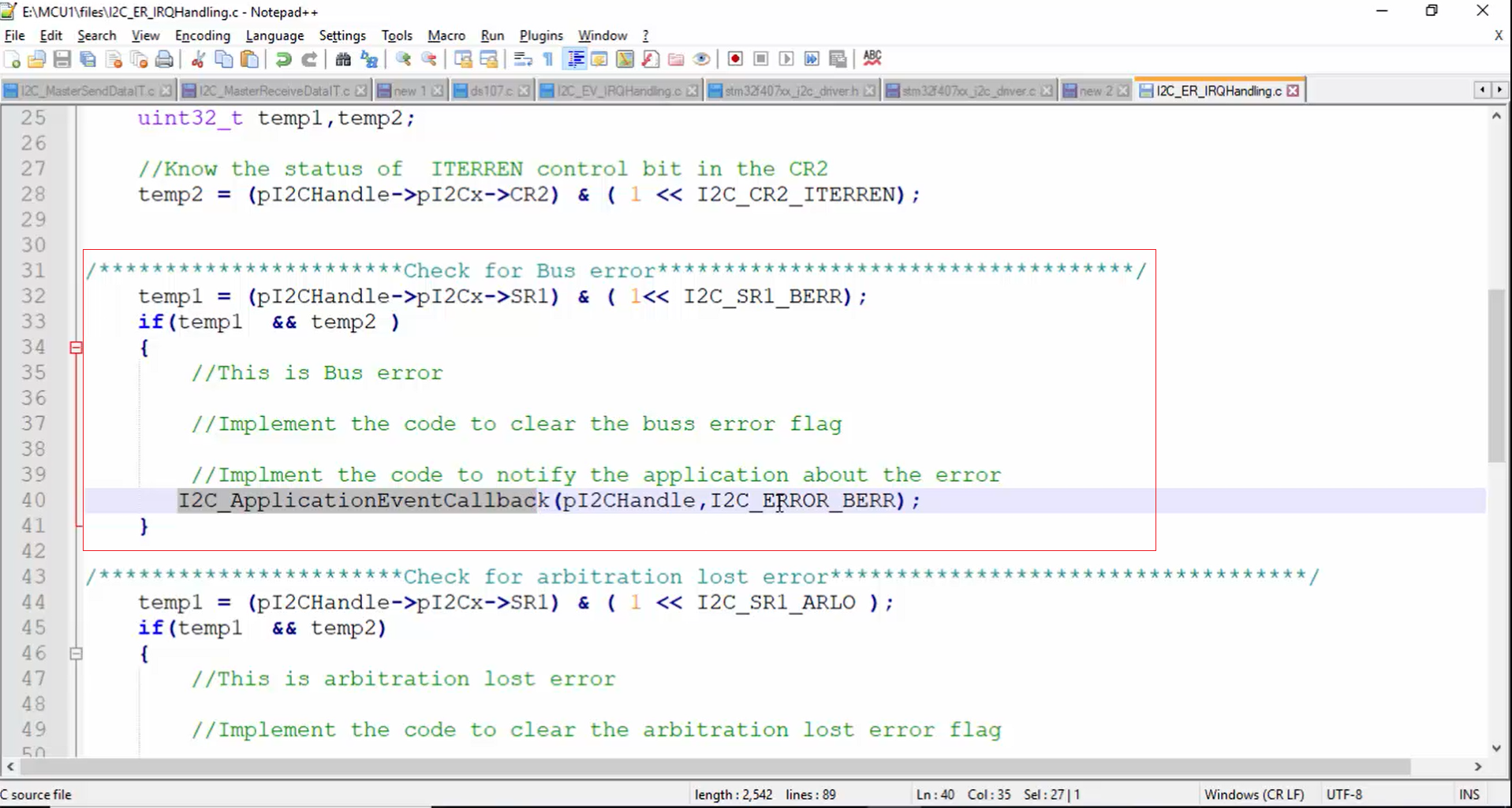This screenshot has height=808, width=1512.
Task: Open the Replace toolbar icon
Action: pyautogui.click(x=369, y=59)
